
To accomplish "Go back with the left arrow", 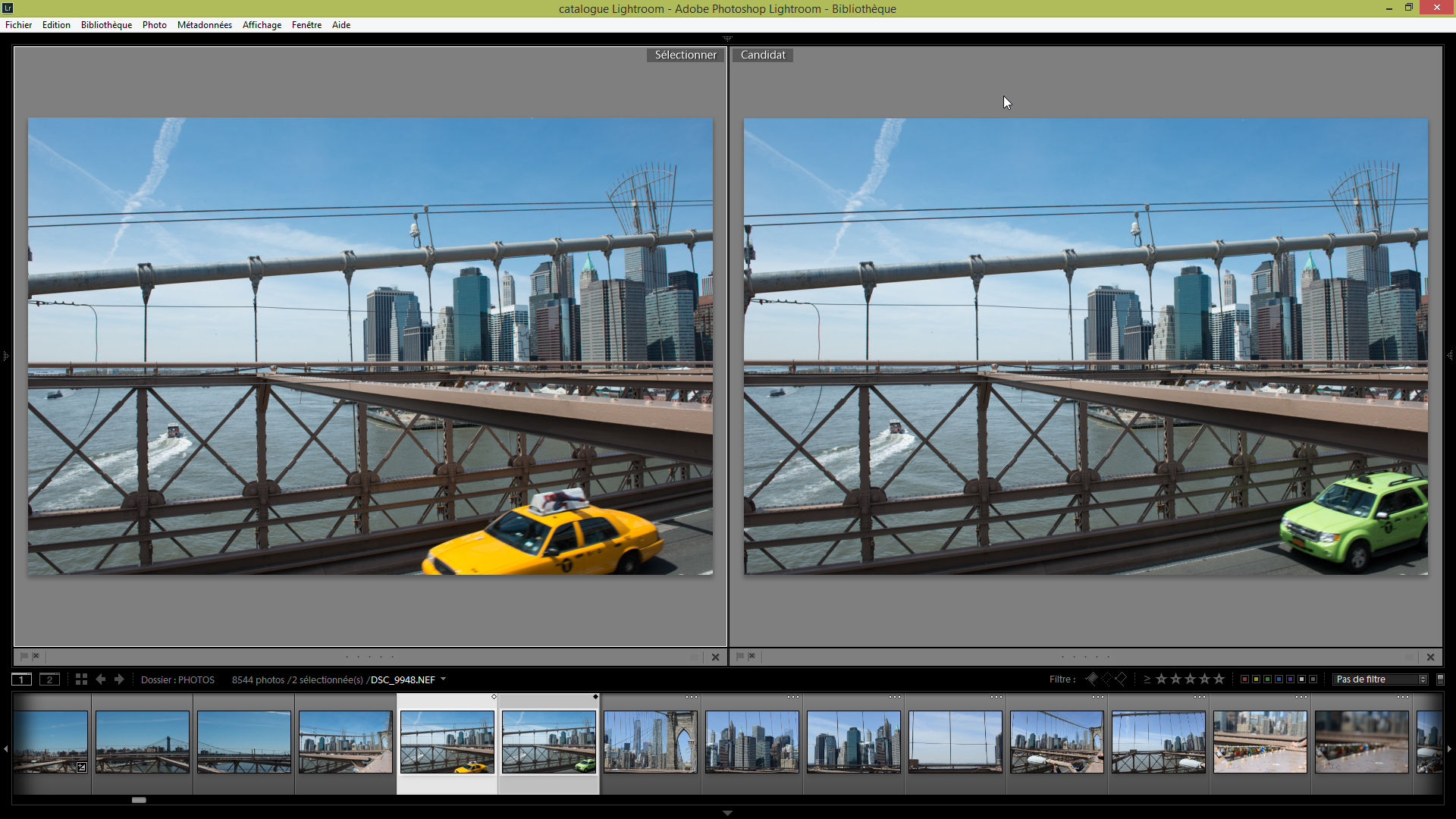I will [x=101, y=679].
